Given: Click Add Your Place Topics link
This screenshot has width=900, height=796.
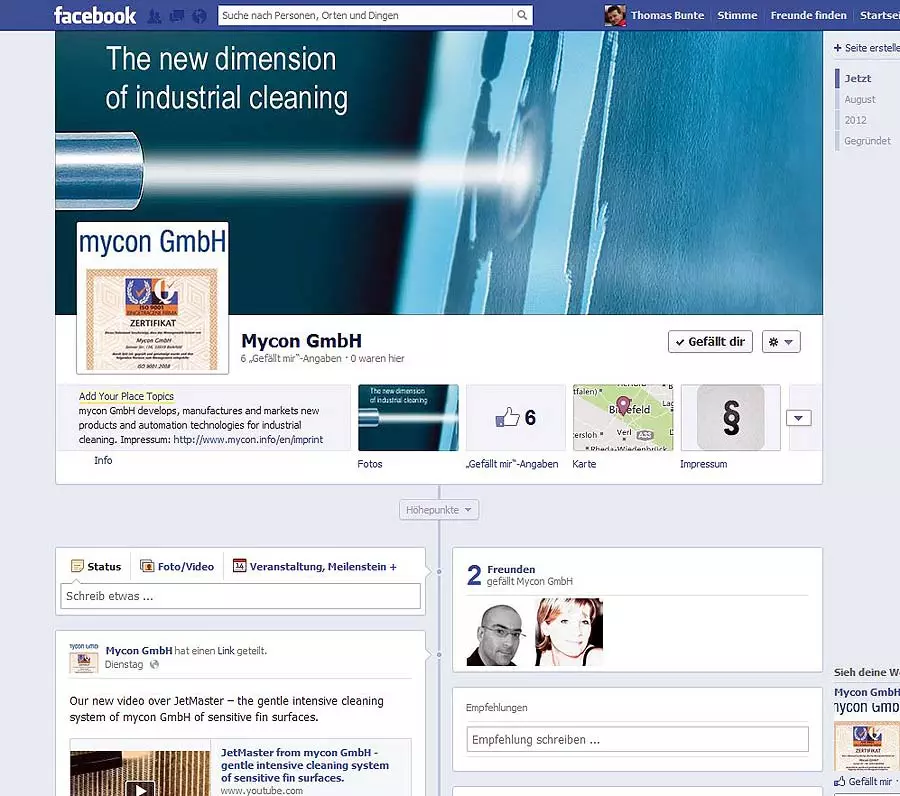Looking at the screenshot, I should (x=126, y=396).
